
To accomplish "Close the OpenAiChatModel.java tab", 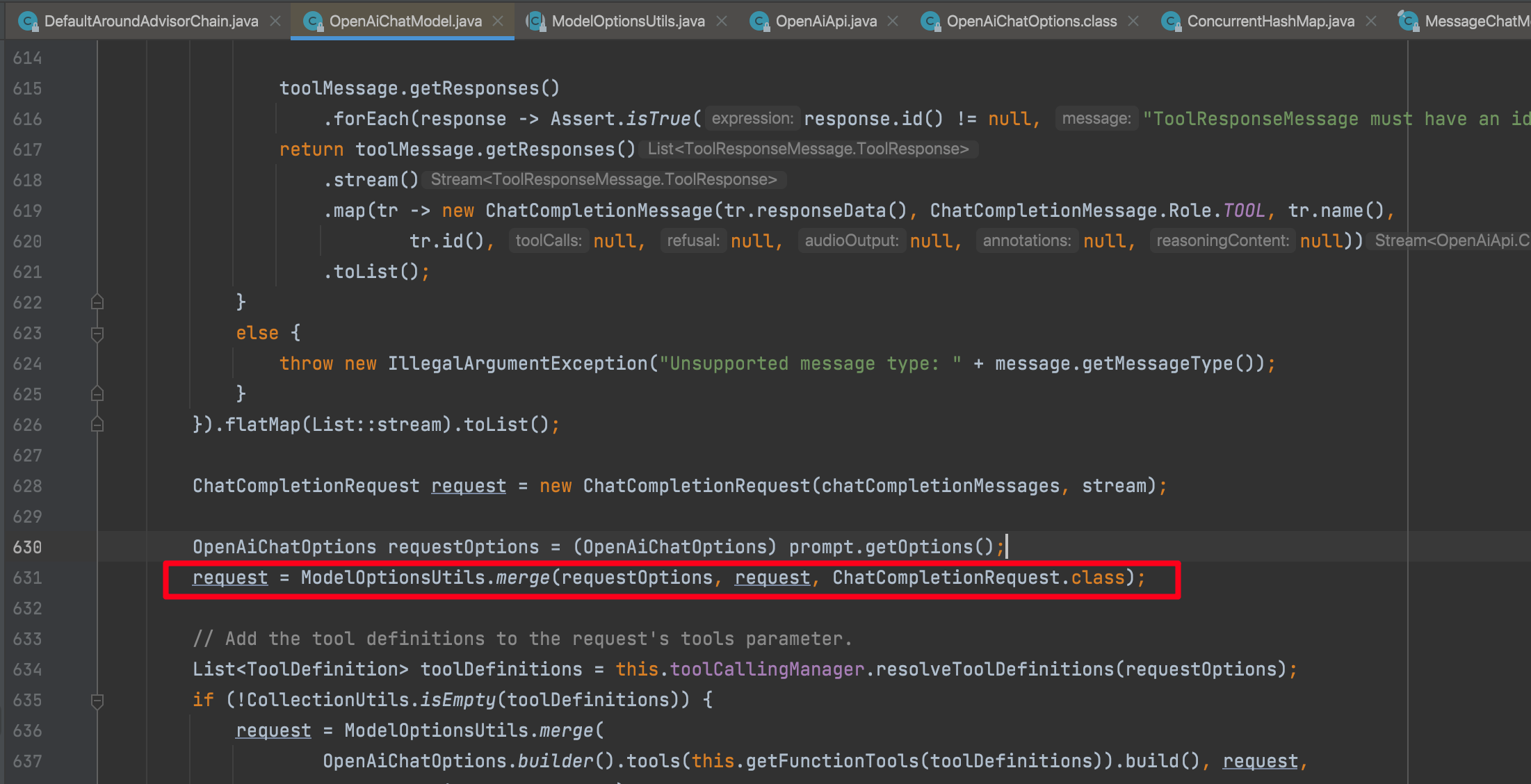I will (x=498, y=22).
